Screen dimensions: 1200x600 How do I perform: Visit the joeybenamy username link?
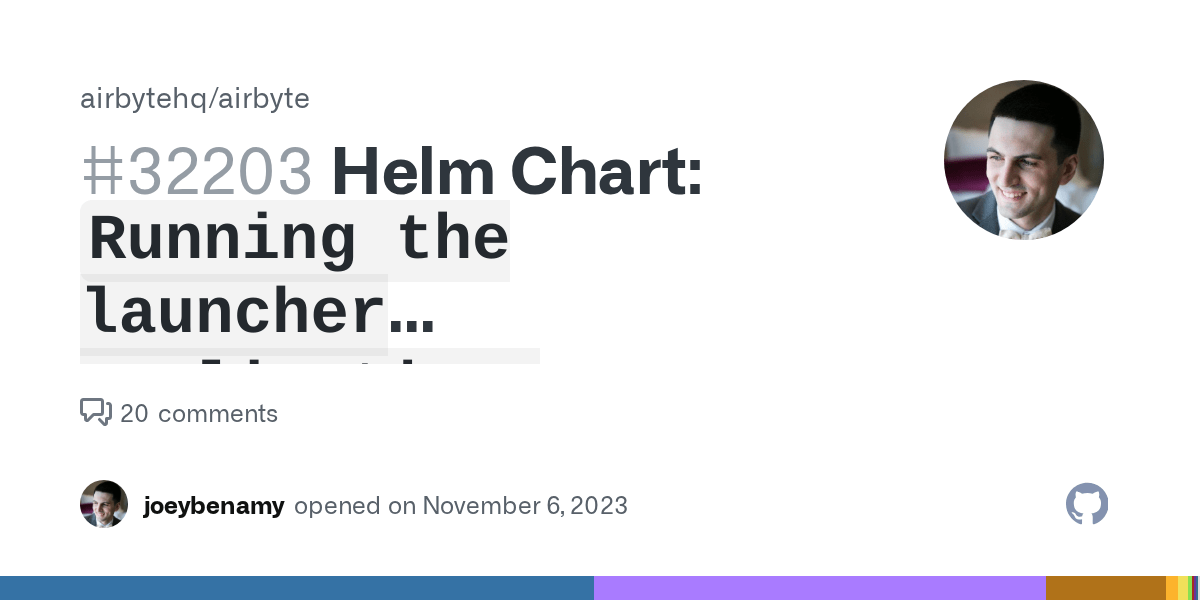(214, 505)
